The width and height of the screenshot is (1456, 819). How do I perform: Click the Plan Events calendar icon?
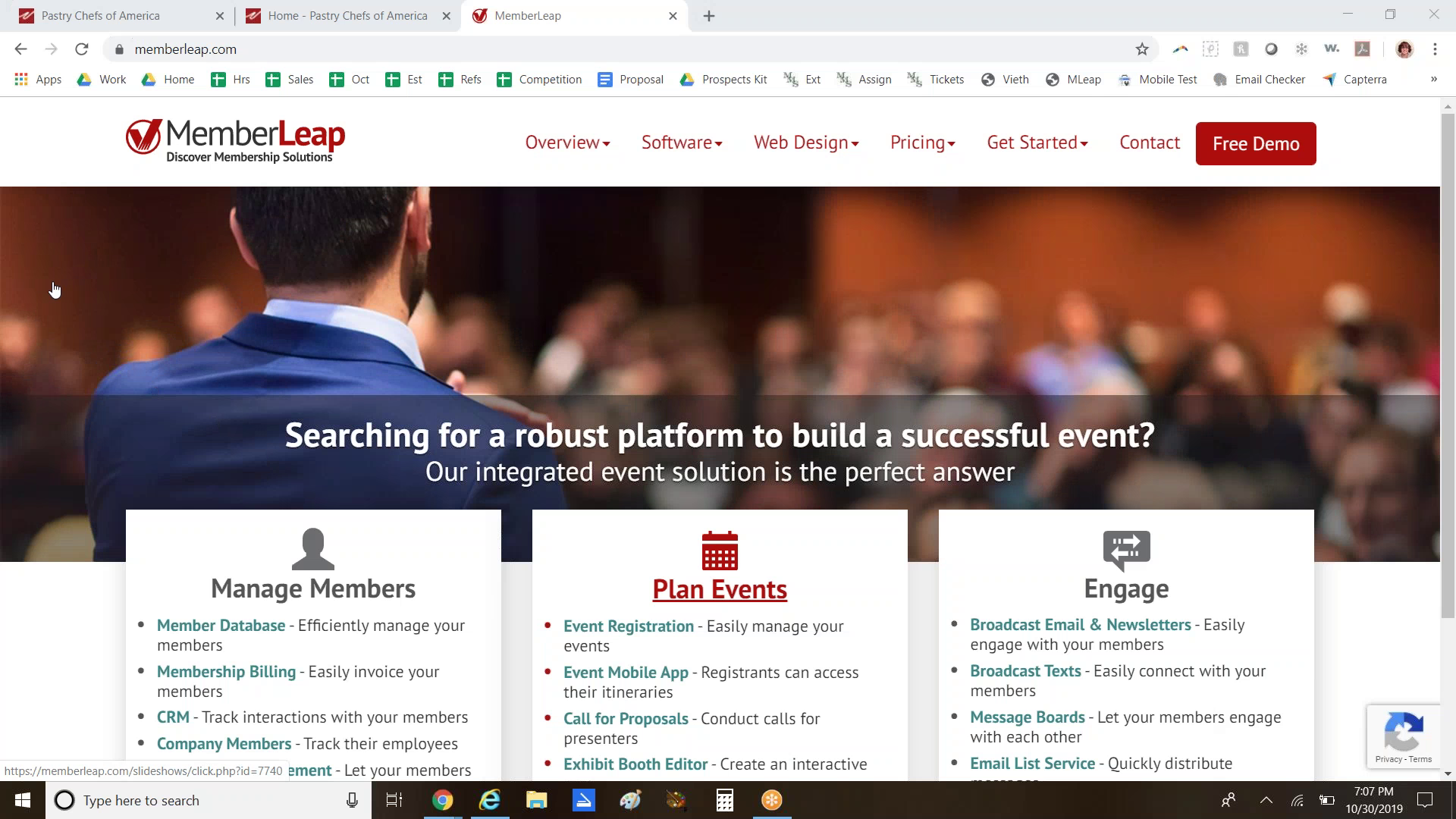[x=720, y=550]
